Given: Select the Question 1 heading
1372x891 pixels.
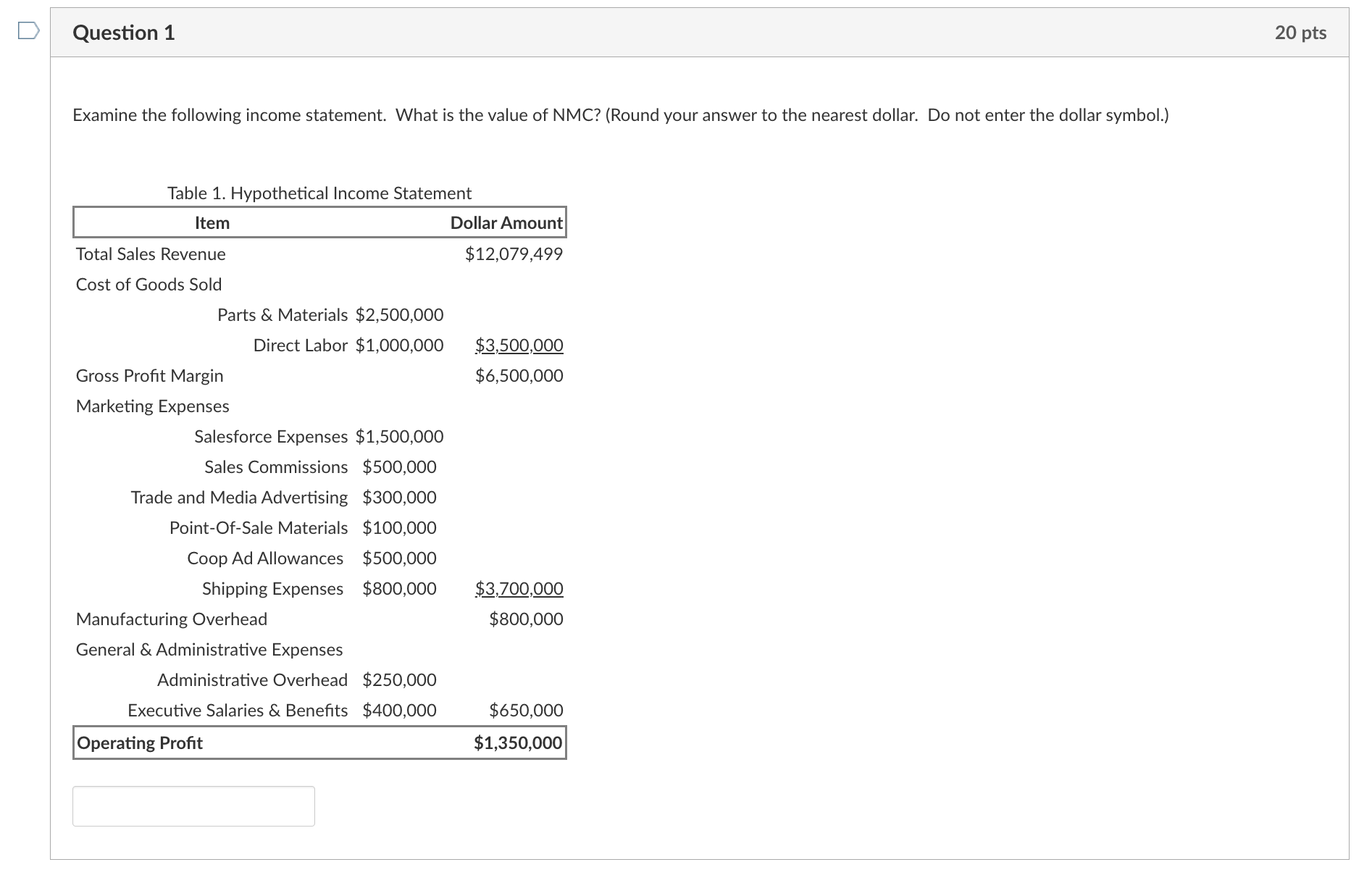Looking at the screenshot, I should coord(124,33).
